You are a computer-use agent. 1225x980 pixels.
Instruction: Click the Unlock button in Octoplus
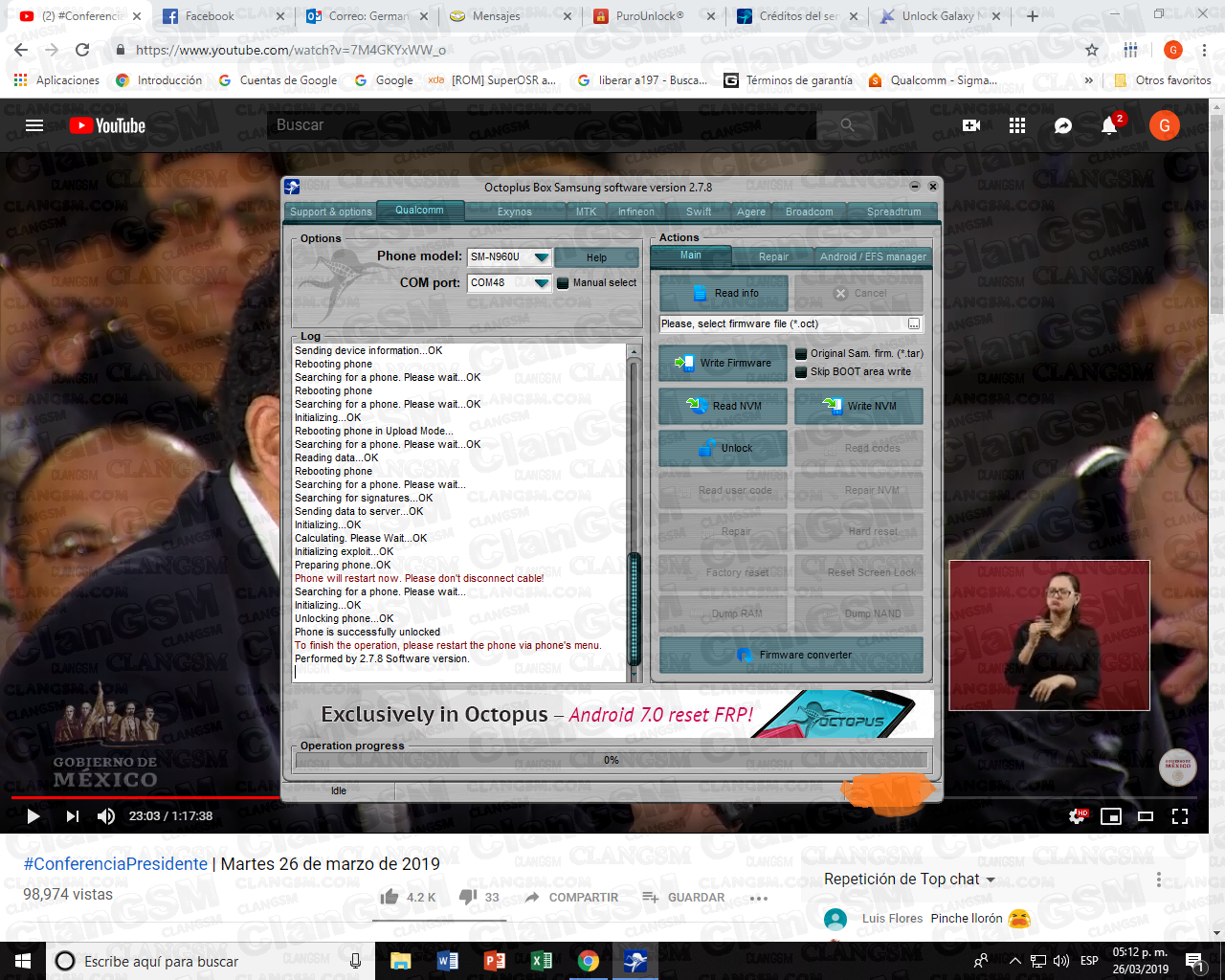click(x=724, y=448)
